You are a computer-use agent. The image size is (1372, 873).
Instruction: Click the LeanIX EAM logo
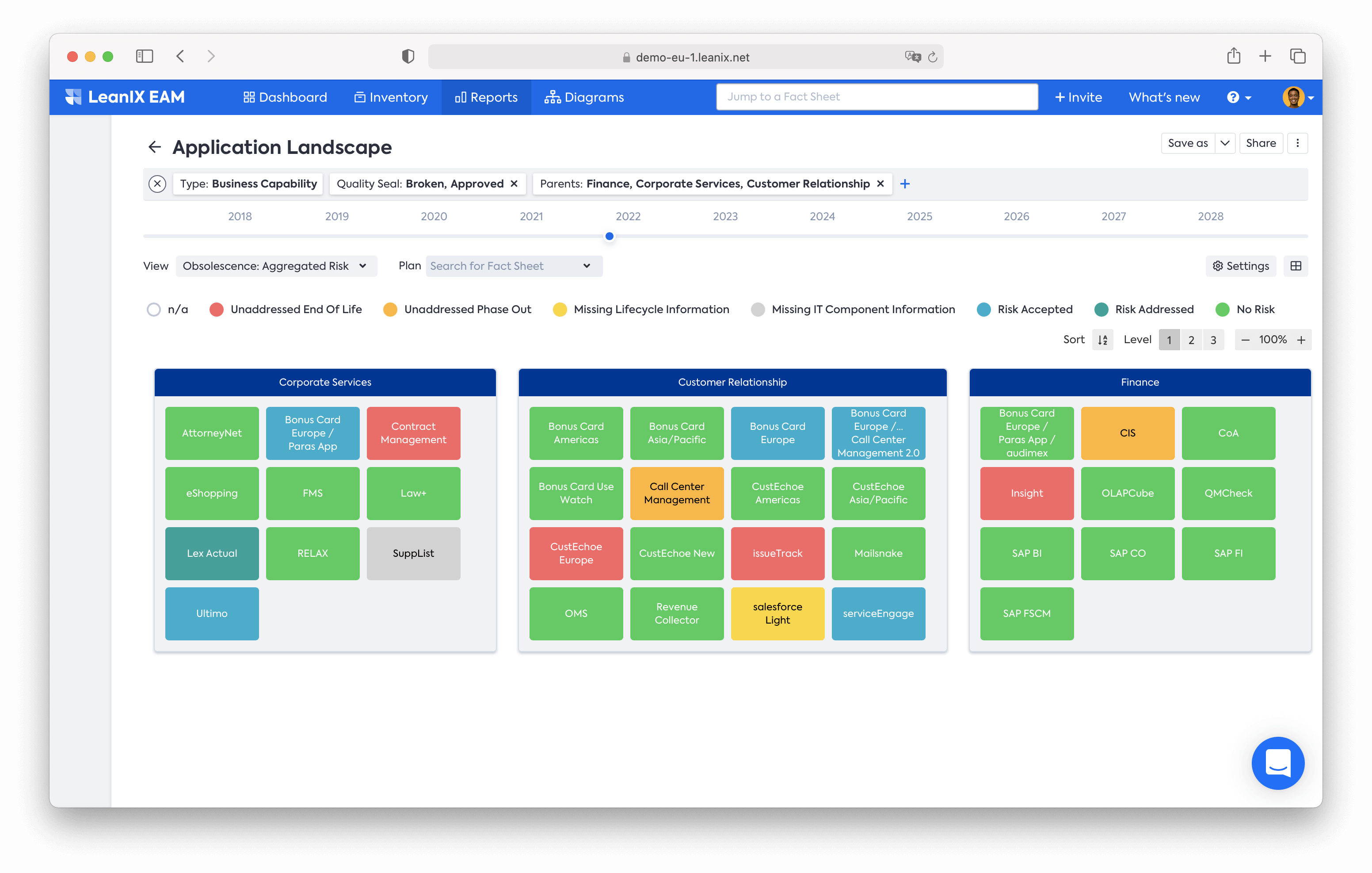(125, 97)
